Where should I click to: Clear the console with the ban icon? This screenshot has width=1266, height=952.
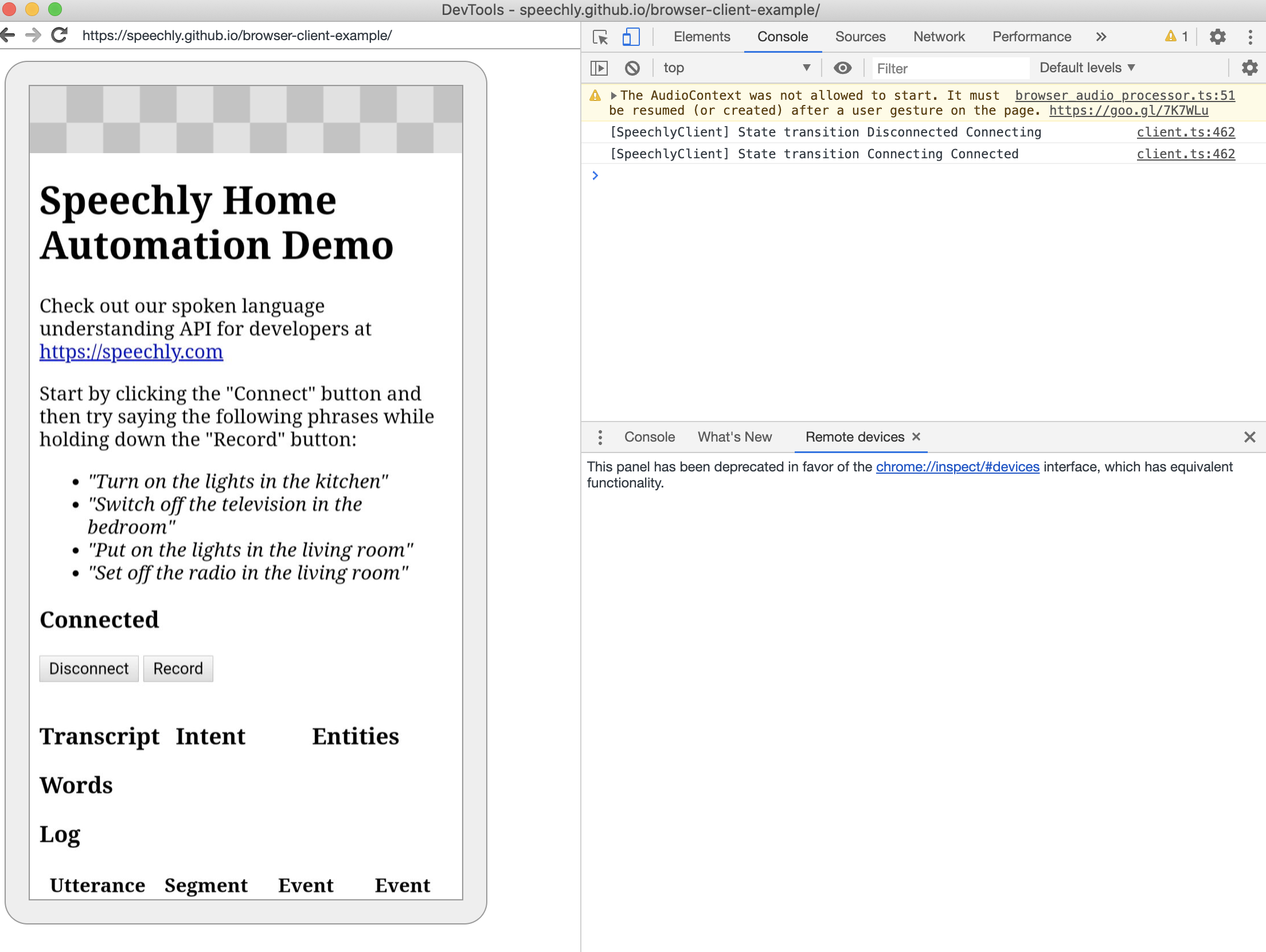pos(632,68)
